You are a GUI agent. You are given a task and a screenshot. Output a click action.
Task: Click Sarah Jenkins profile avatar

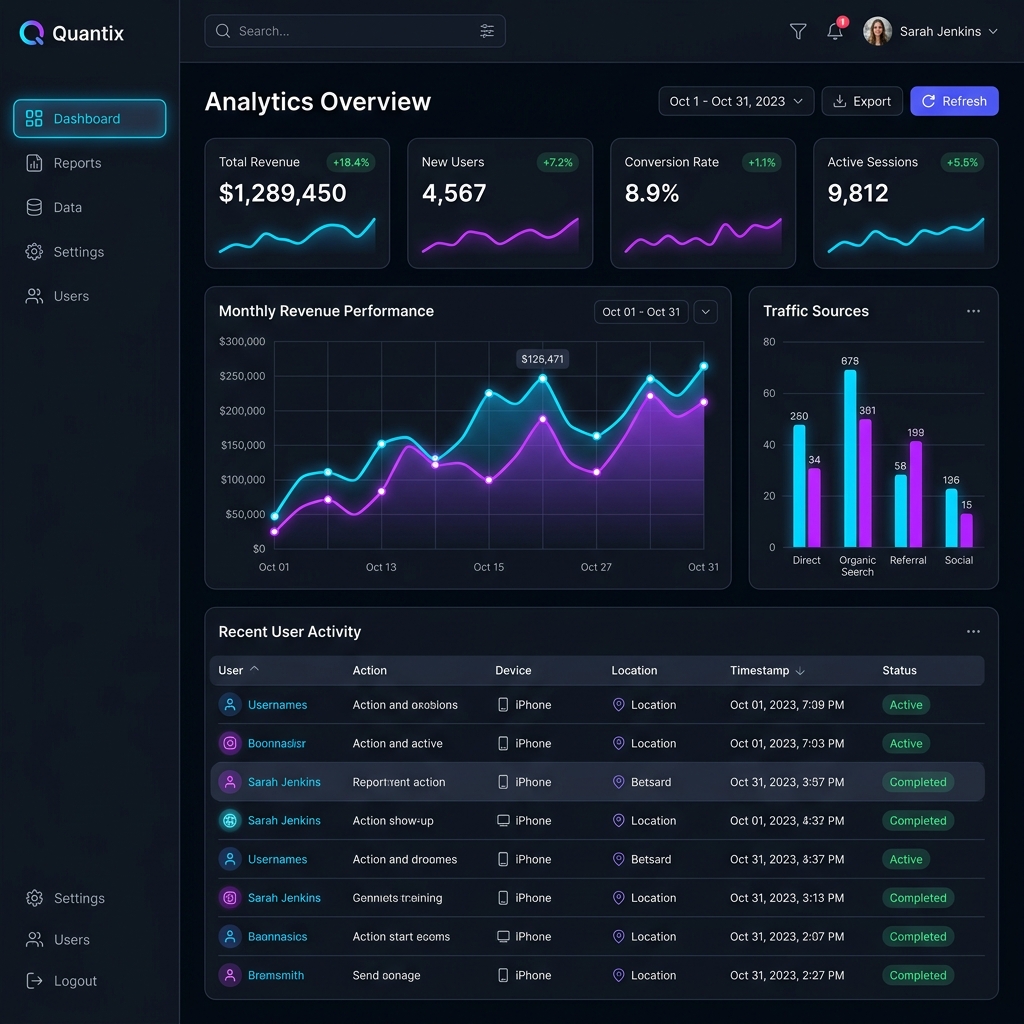[877, 31]
